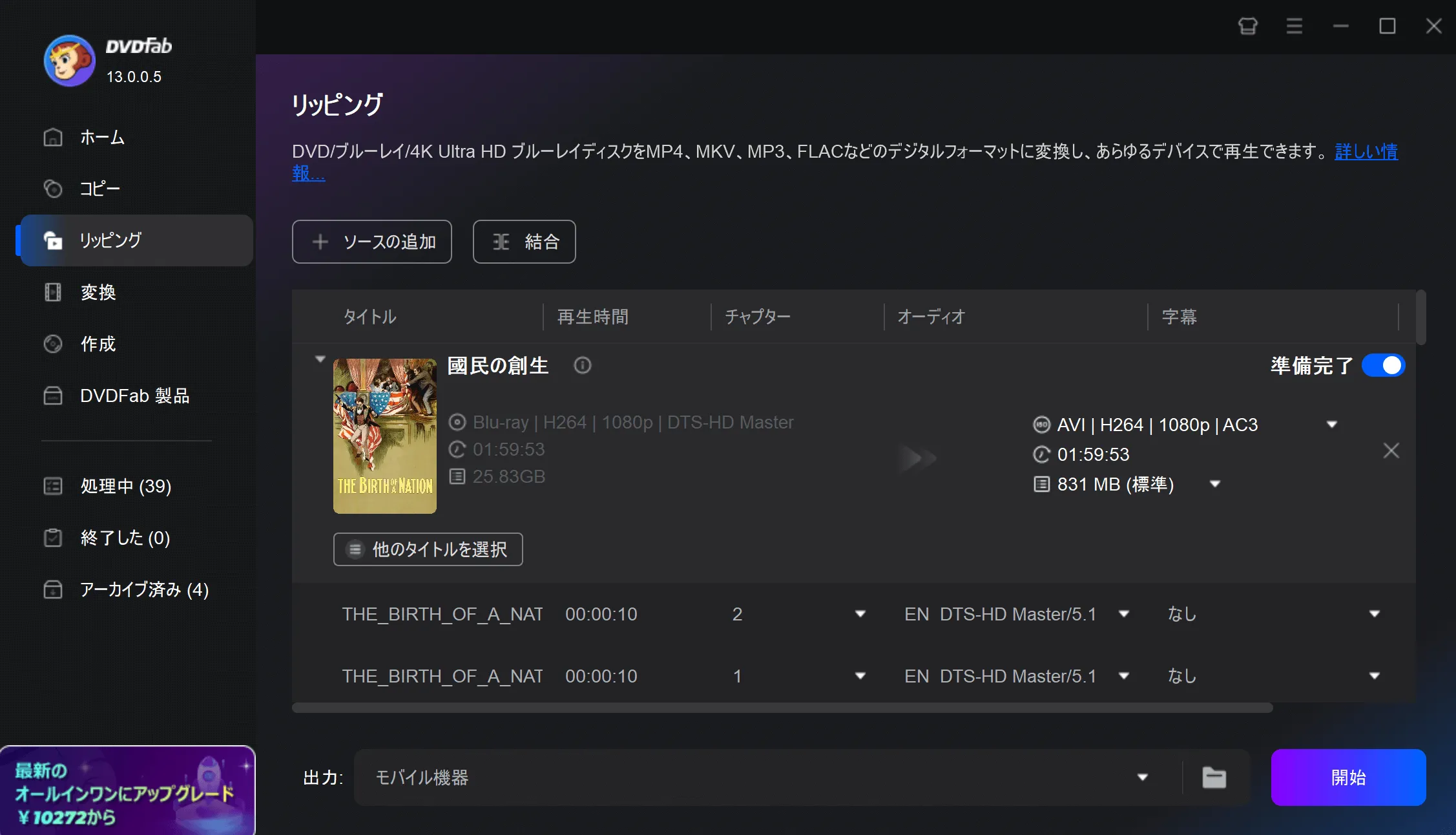Click the upgrade promotion banner

(x=127, y=790)
